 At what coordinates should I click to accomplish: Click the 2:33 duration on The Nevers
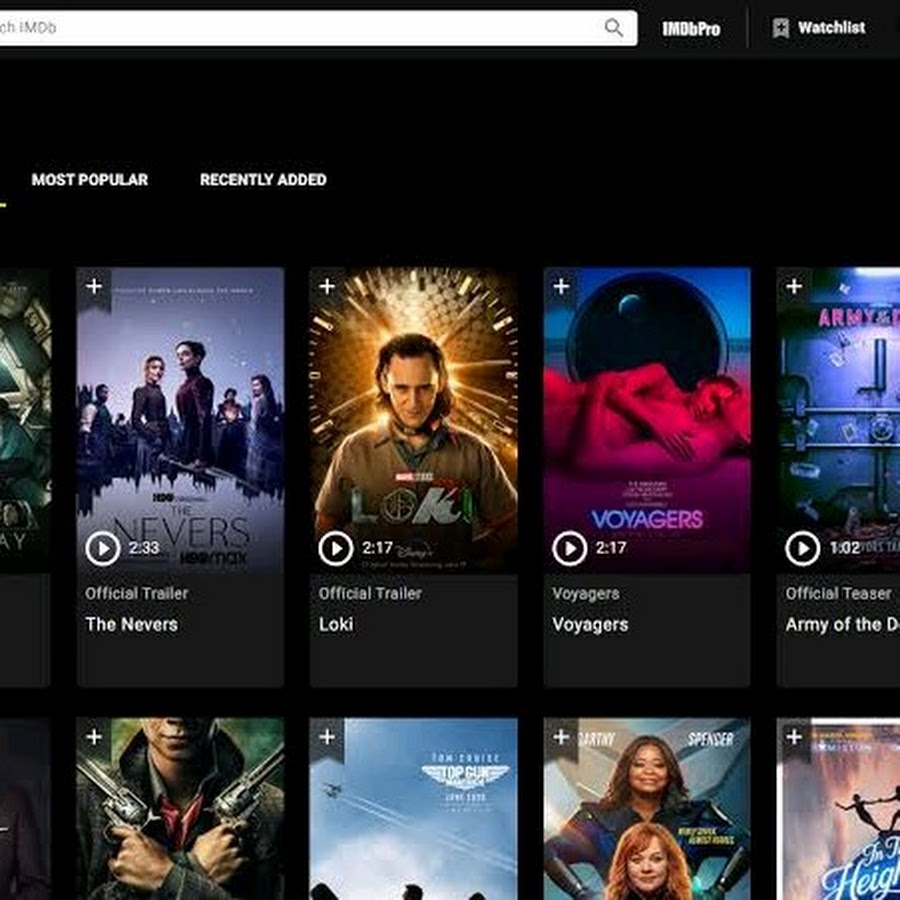(x=144, y=548)
